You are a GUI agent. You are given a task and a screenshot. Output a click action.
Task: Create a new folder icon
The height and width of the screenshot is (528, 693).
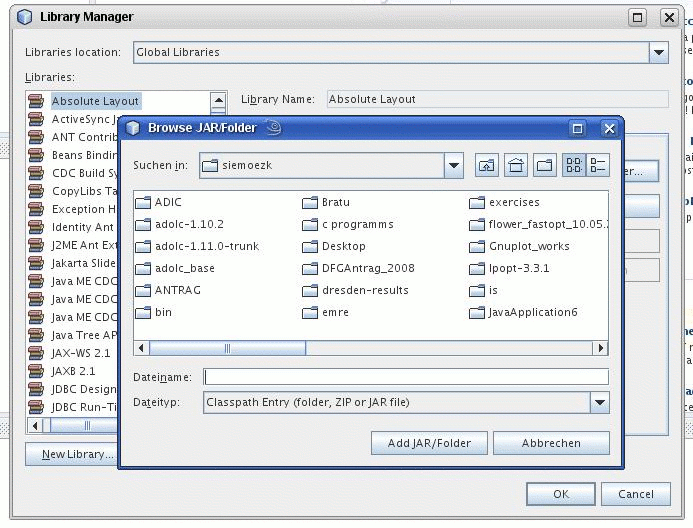[x=544, y=165]
